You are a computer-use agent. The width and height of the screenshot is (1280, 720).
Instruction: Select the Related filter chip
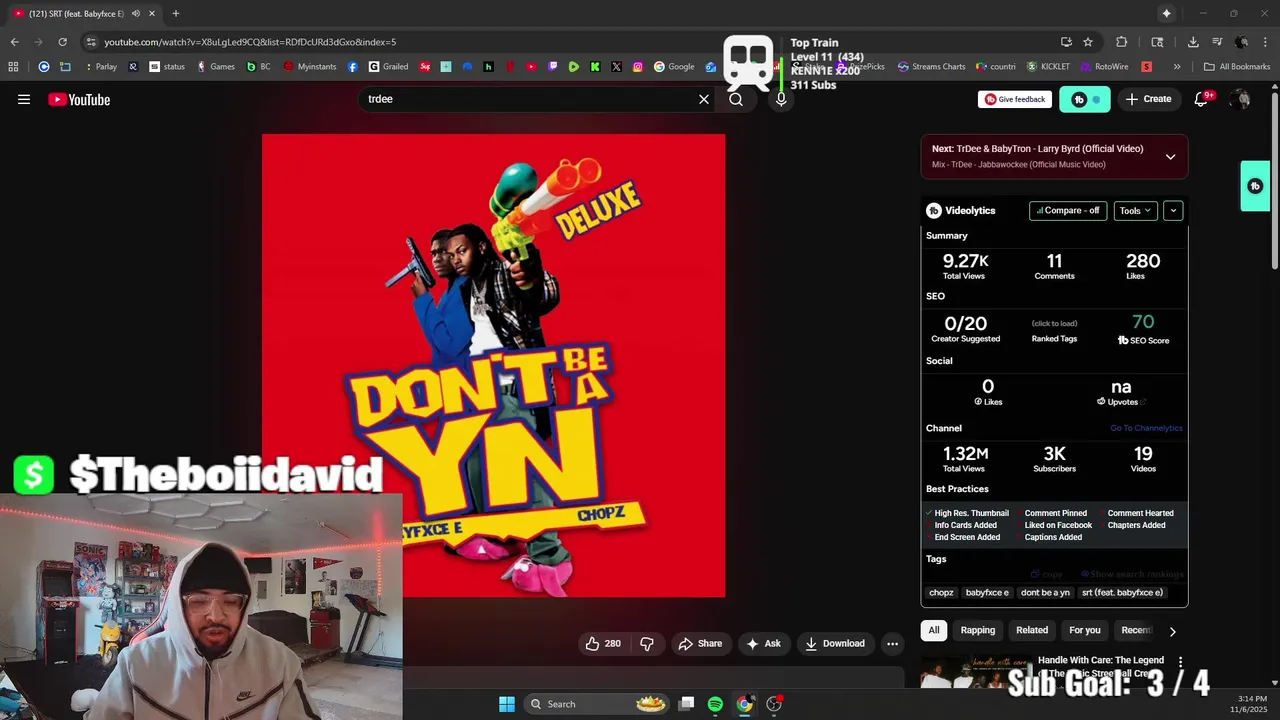(x=1032, y=630)
